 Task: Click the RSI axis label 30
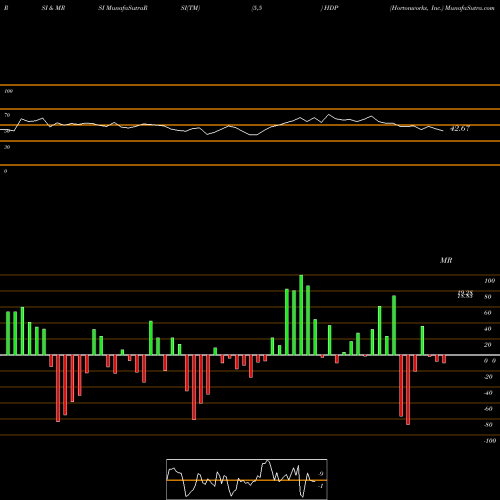7,147
